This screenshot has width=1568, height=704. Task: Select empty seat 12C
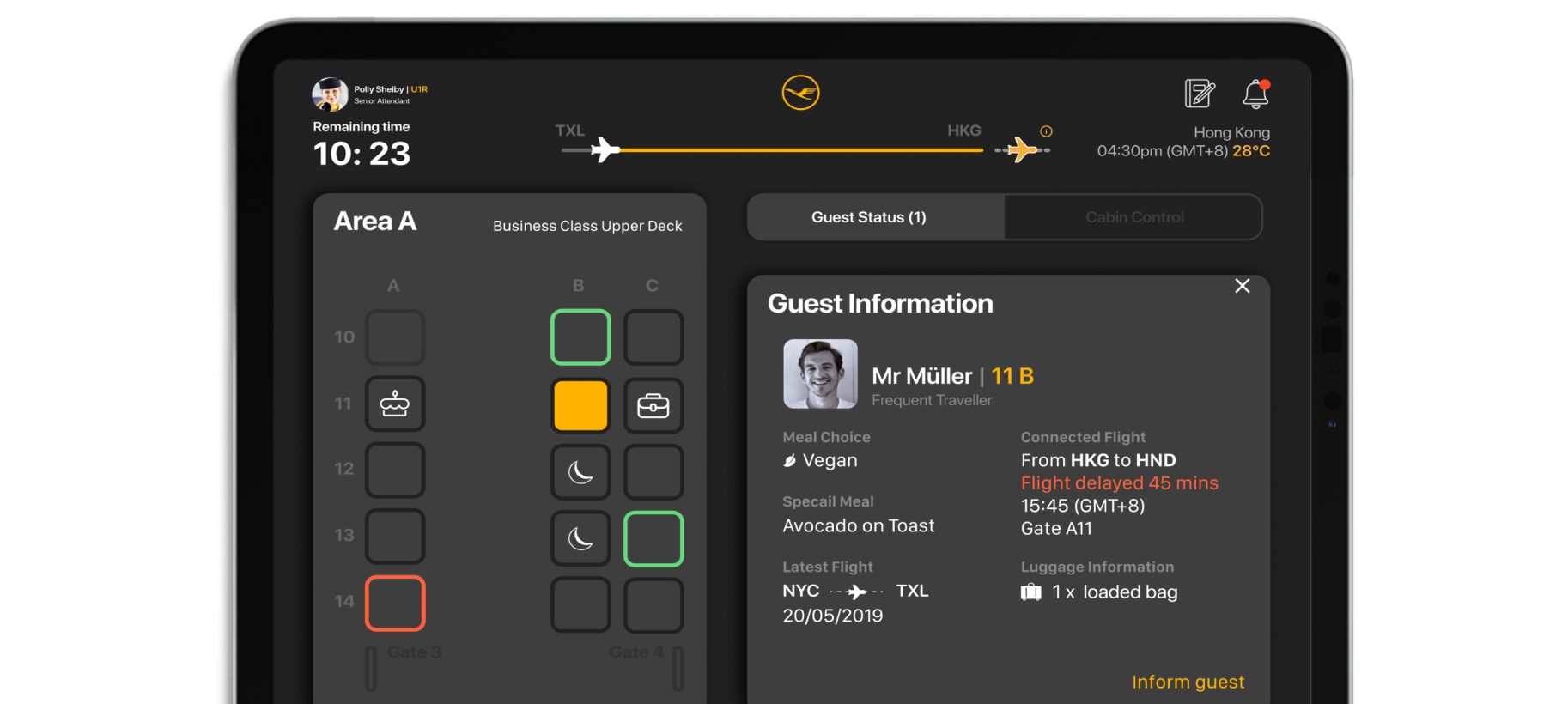(x=653, y=471)
